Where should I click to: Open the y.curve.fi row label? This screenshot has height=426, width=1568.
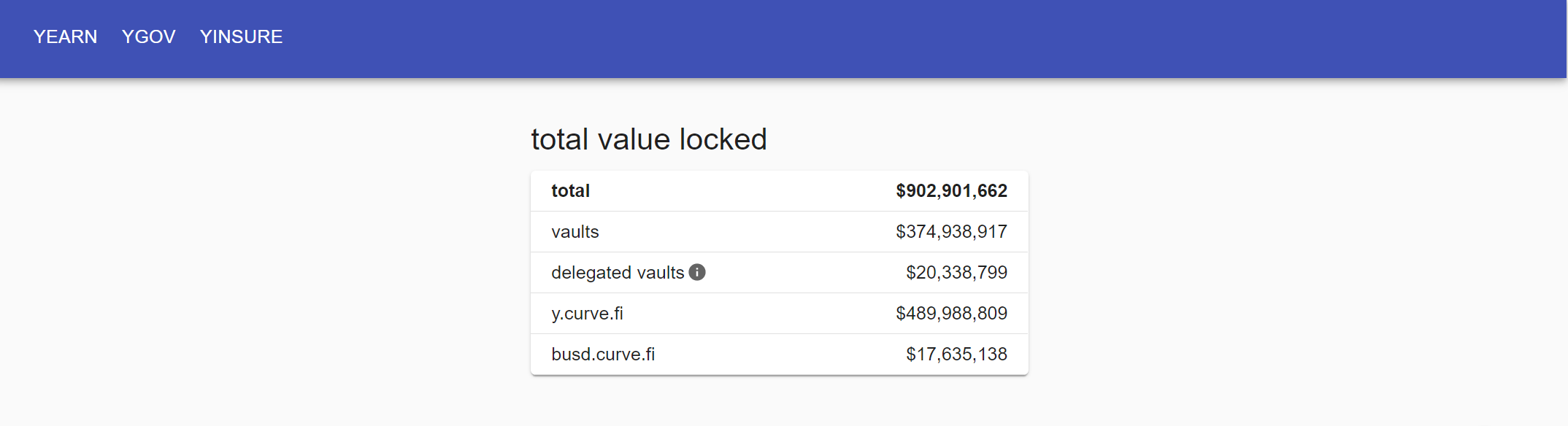point(587,314)
